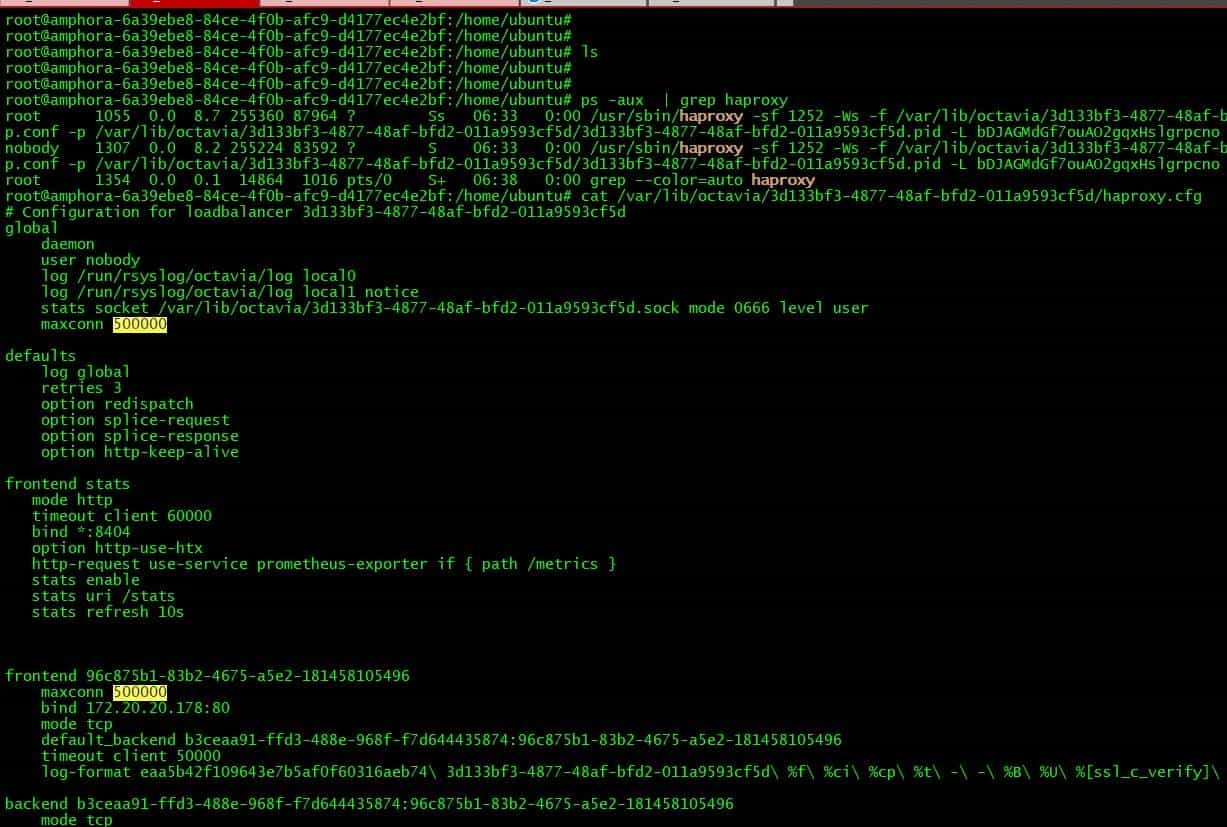Click the 'retries 3' line

pyautogui.click(x=81, y=388)
